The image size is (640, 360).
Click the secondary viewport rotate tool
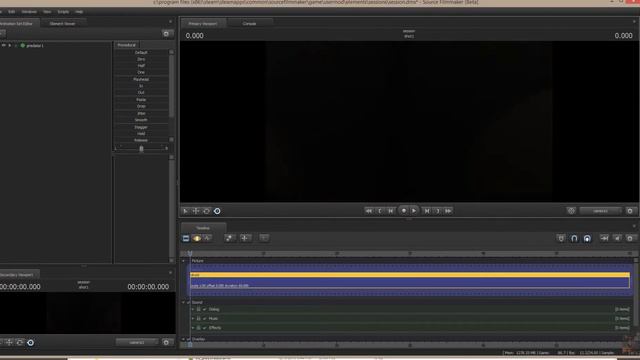tap(20, 342)
